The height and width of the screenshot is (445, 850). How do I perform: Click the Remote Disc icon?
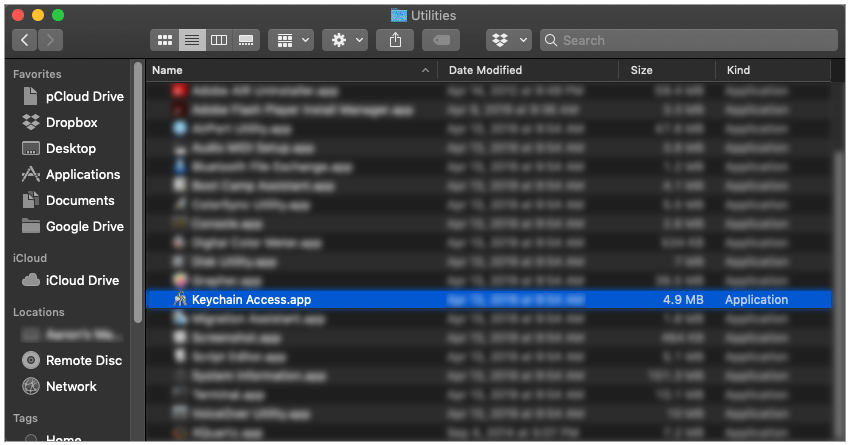pyautogui.click(x=31, y=360)
